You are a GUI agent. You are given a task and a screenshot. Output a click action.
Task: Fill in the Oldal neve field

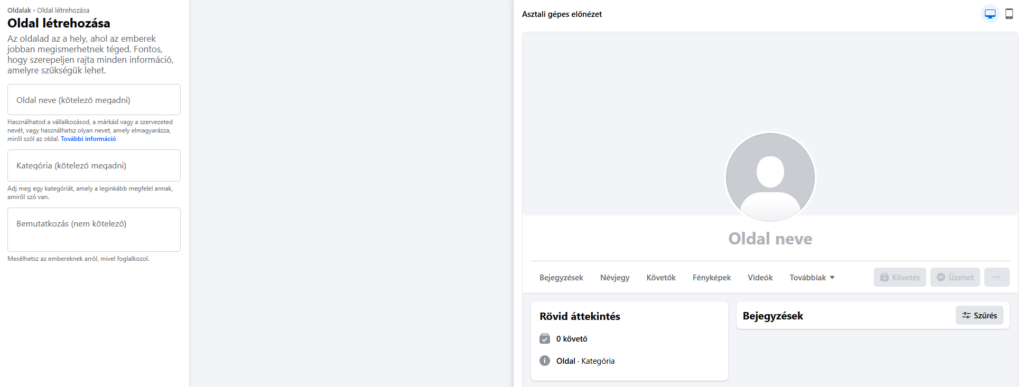tap(94, 100)
